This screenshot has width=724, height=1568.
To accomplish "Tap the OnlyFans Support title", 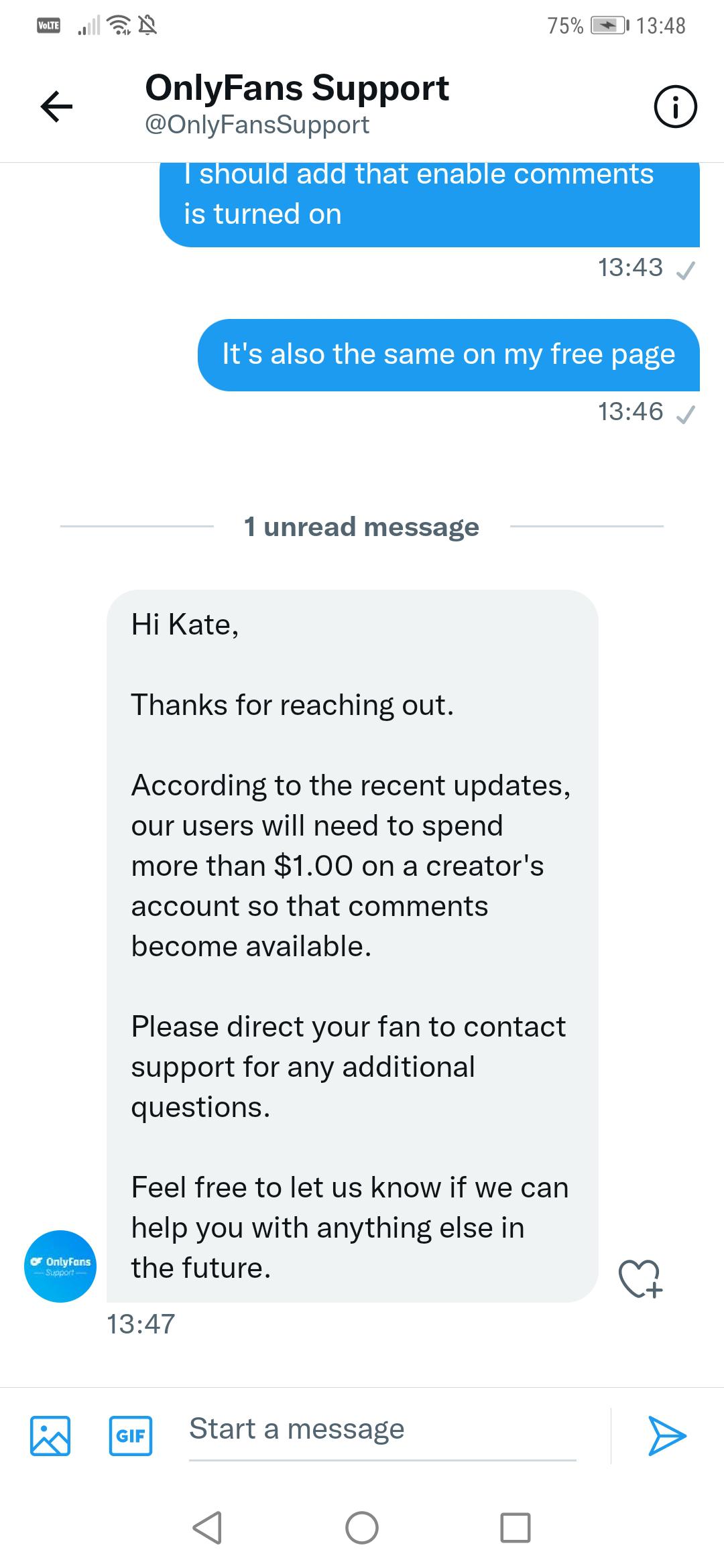I will [297, 88].
